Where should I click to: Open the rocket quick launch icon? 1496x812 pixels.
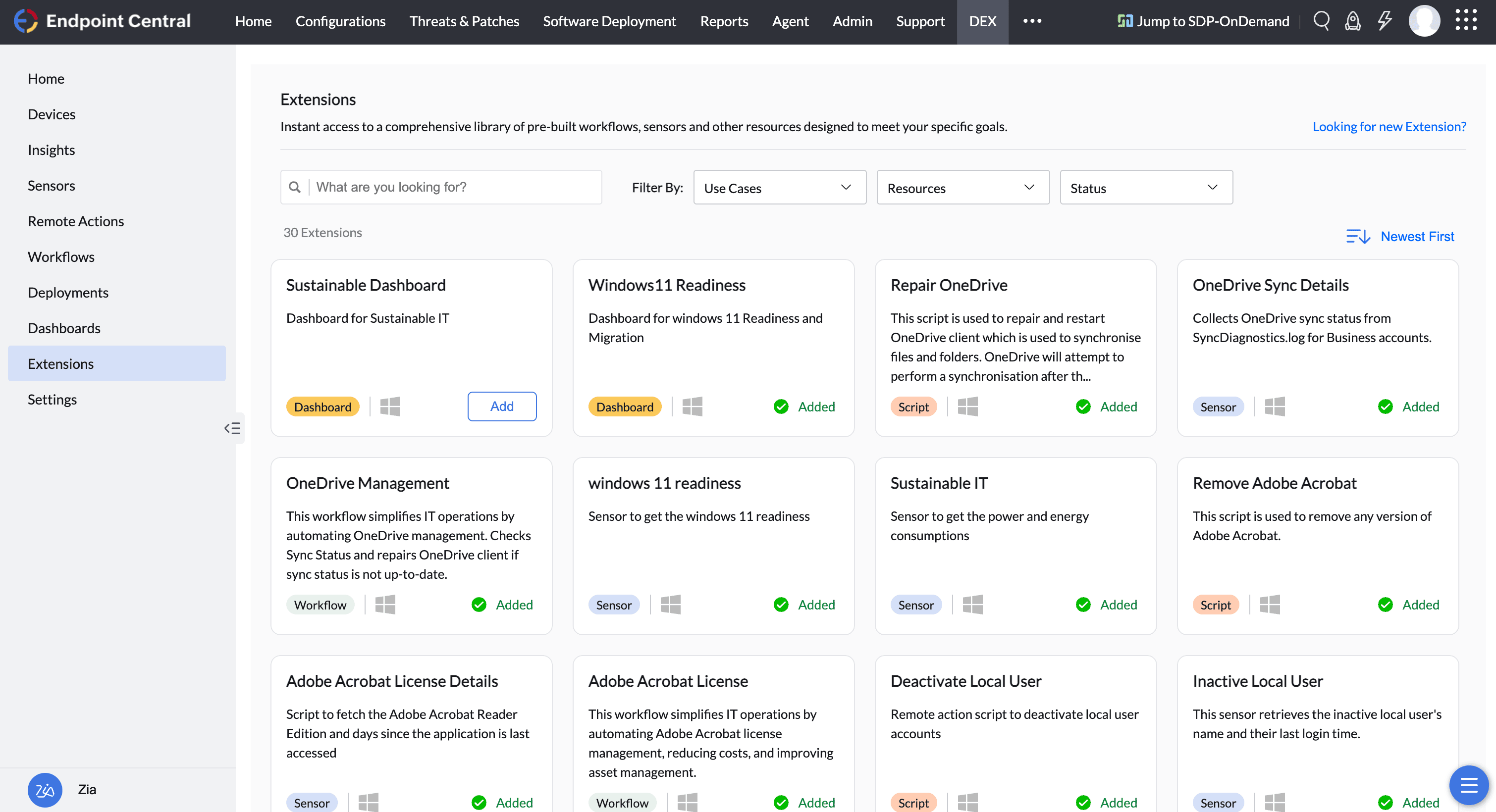tap(1352, 21)
